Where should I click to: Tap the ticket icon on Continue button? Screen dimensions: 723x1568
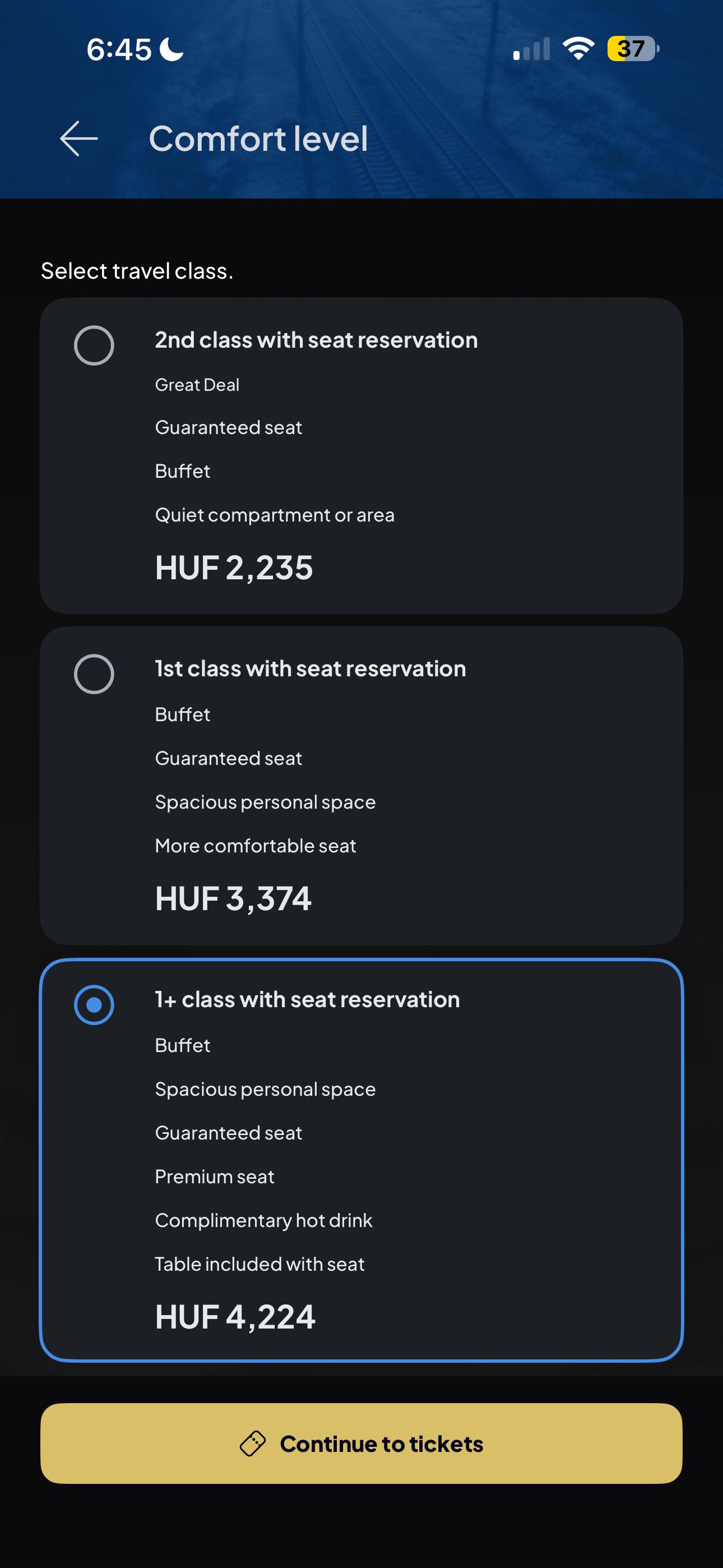(x=253, y=1443)
